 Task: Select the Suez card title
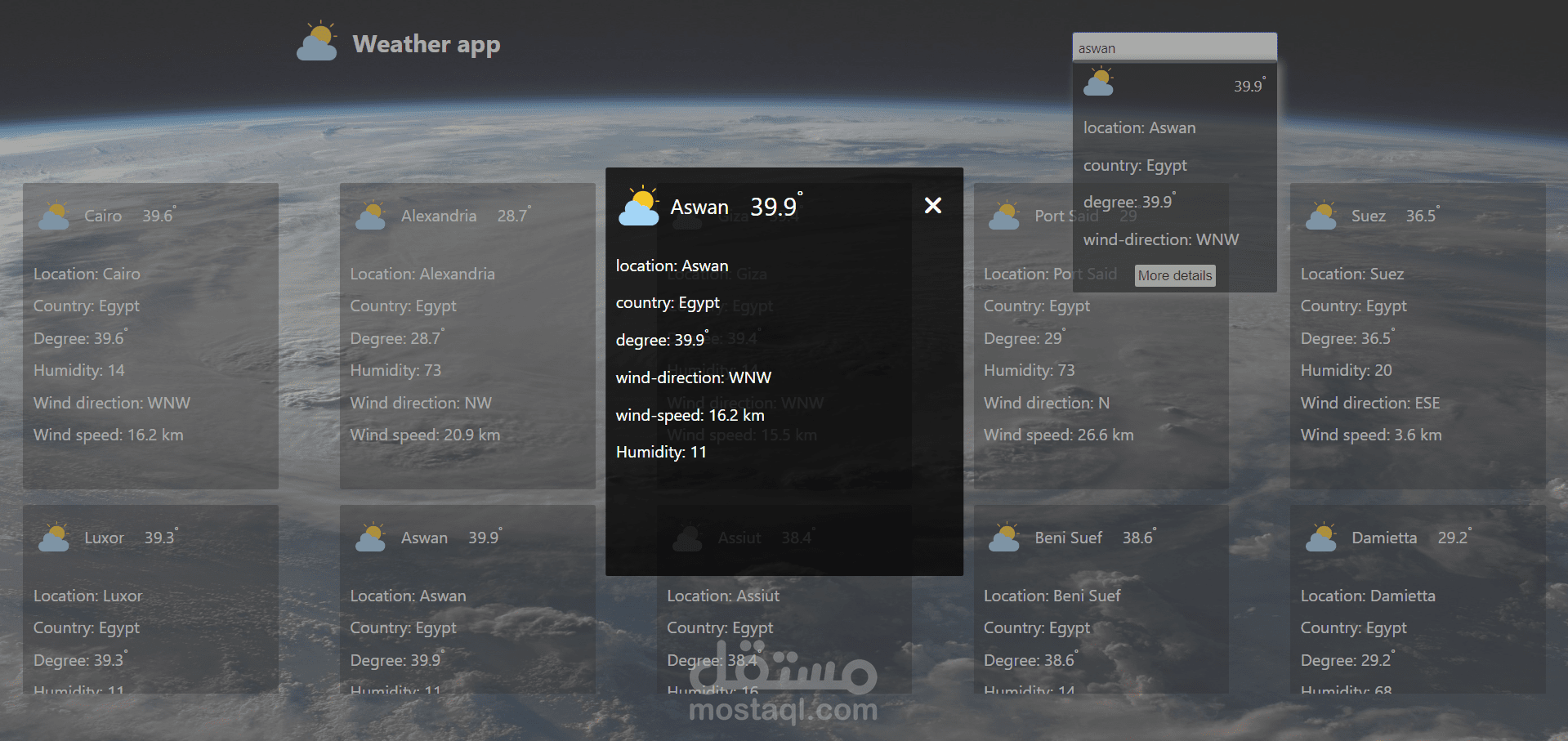(1369, 216)
